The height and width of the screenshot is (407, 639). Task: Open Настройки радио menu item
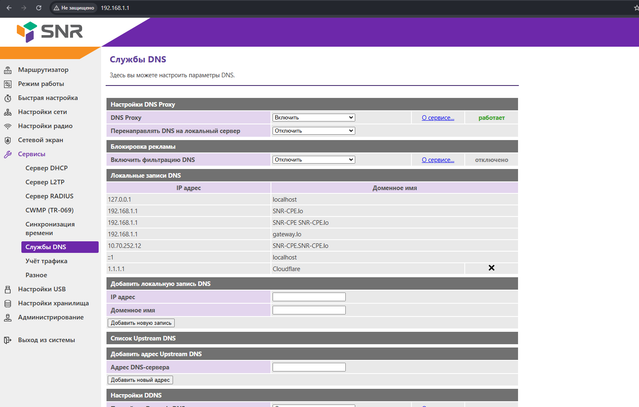(45, 126)
